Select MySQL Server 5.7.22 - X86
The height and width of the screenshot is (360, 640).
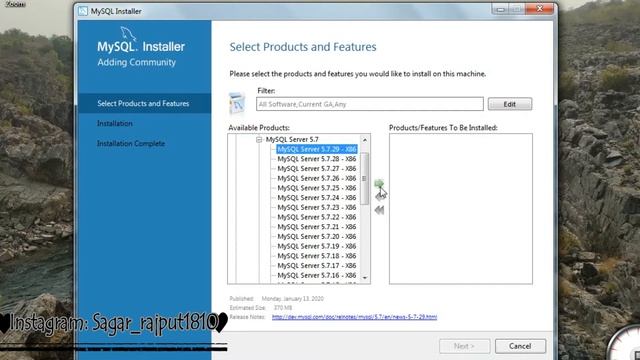(317, 217)
